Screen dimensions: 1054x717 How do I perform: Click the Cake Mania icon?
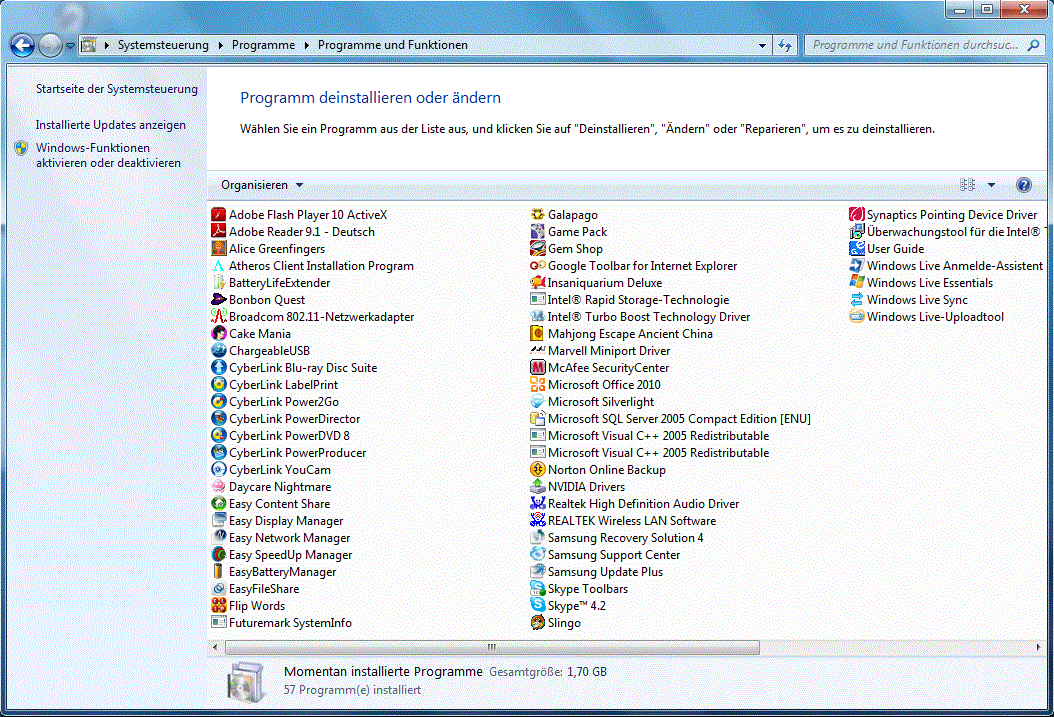(218, 333)
